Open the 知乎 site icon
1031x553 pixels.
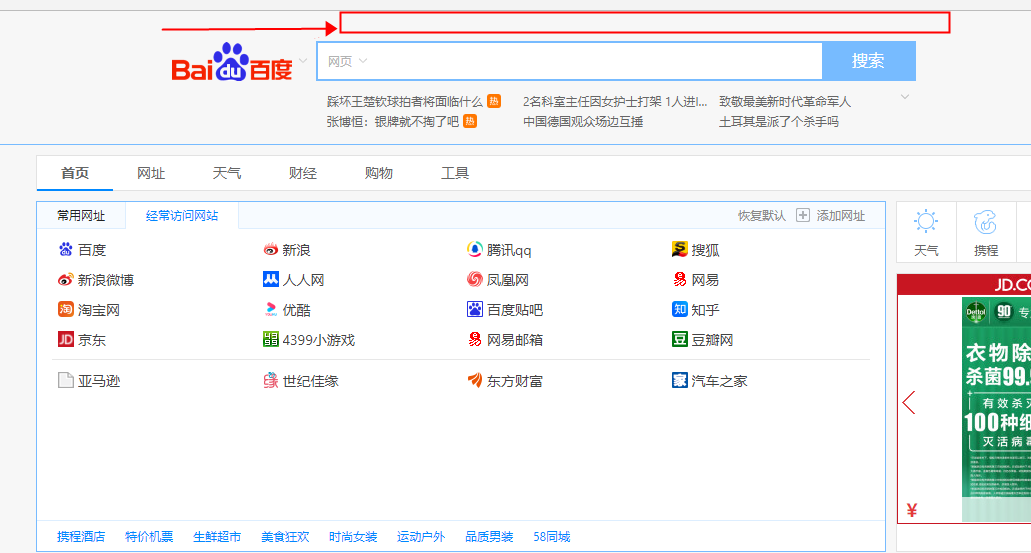pyautogui.click(x=680, y=310)
